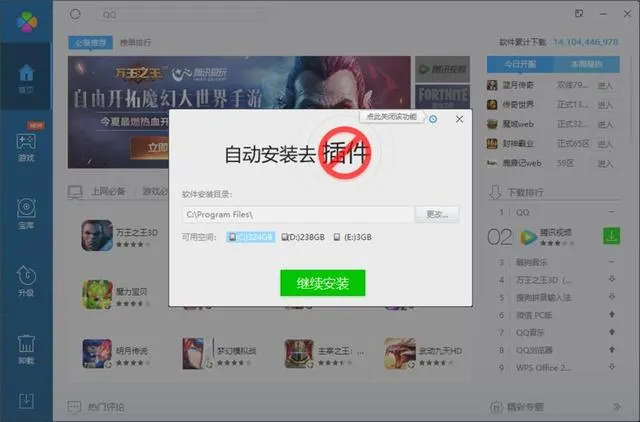Click the 传奇世界 game icon
Image resolution: width=640 pixels, height=422 pixels.
coord(492,105)
